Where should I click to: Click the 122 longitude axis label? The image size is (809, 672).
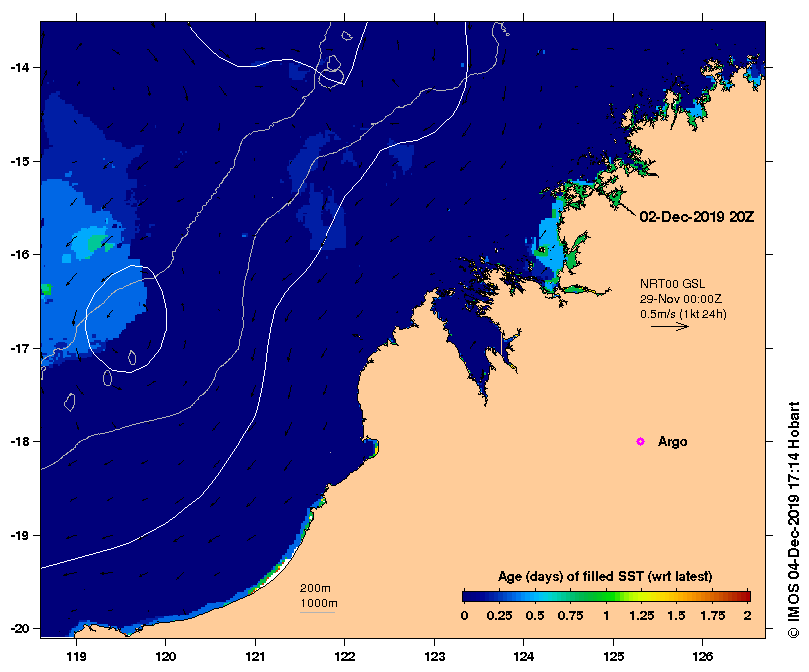coord(345,656)
